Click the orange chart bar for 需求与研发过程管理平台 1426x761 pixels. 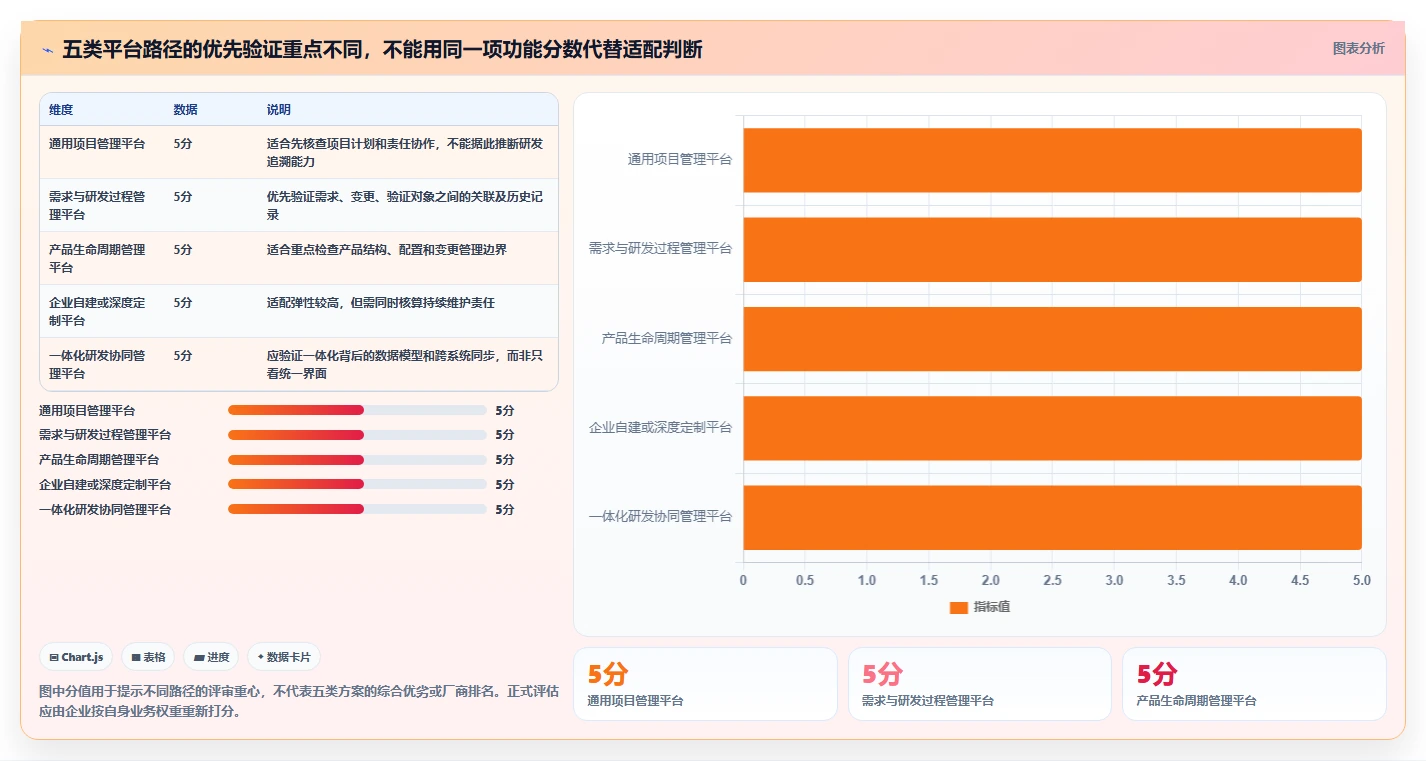(x=1052, y=249)
